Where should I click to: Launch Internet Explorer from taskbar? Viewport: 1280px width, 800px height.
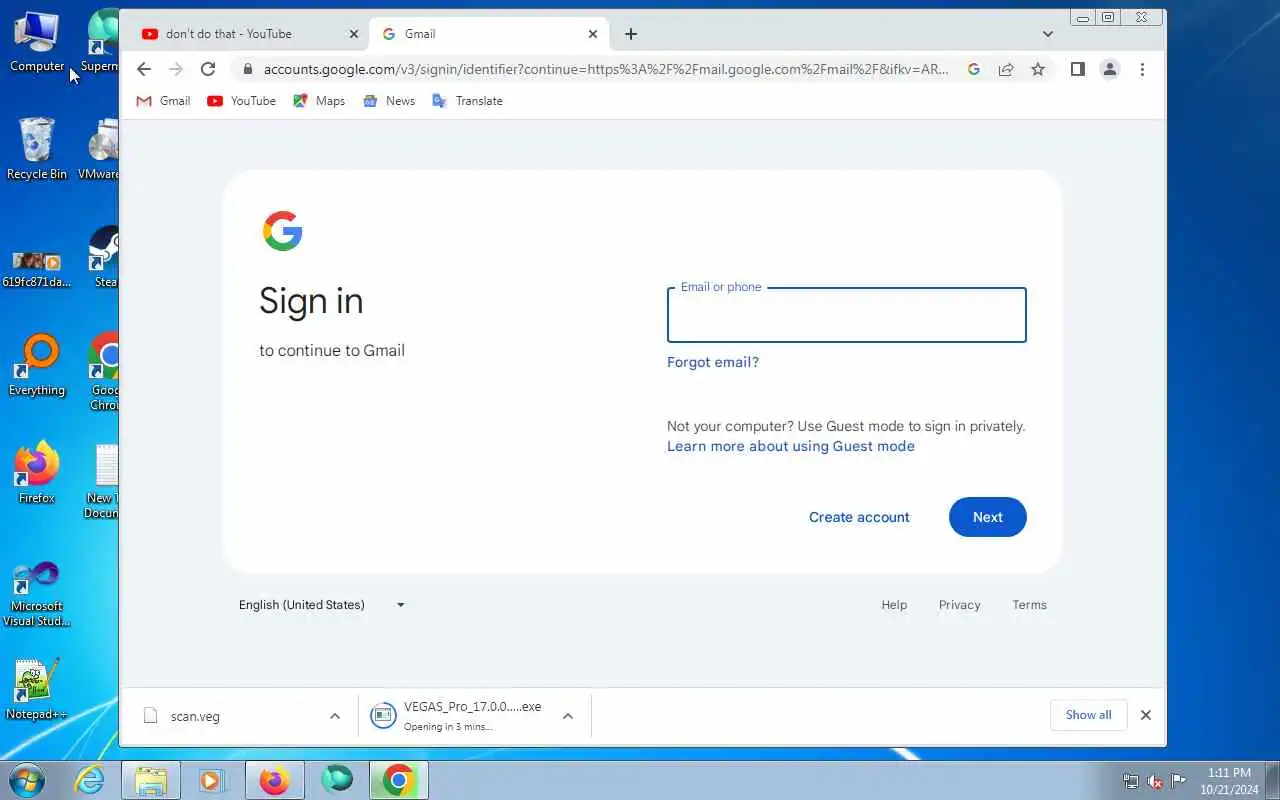[90, 780]
